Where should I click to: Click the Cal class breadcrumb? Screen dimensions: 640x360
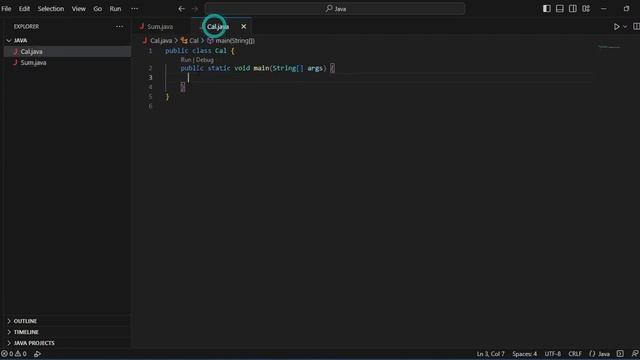point(193,40)
